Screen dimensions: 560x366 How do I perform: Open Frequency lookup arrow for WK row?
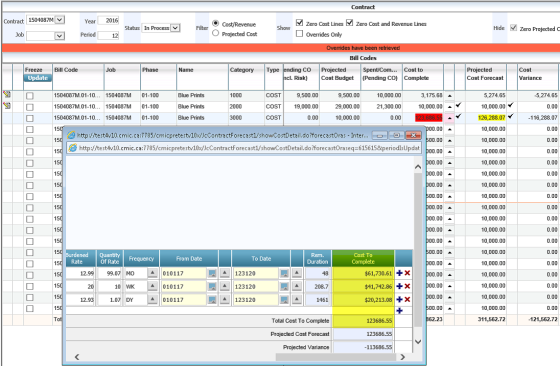pos(152,286)
